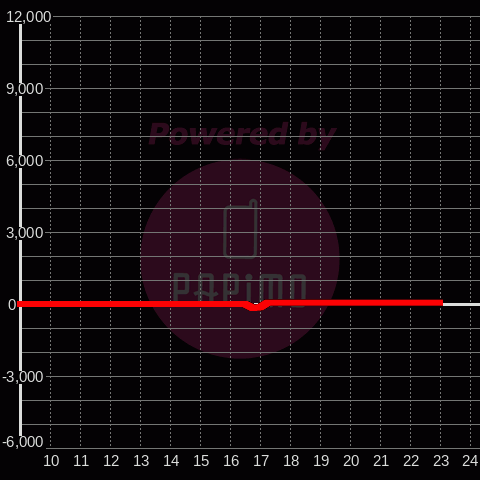Click the 3,000 y-axis label
The width and height of the screenshot is (480, 480).
[25, 233]
